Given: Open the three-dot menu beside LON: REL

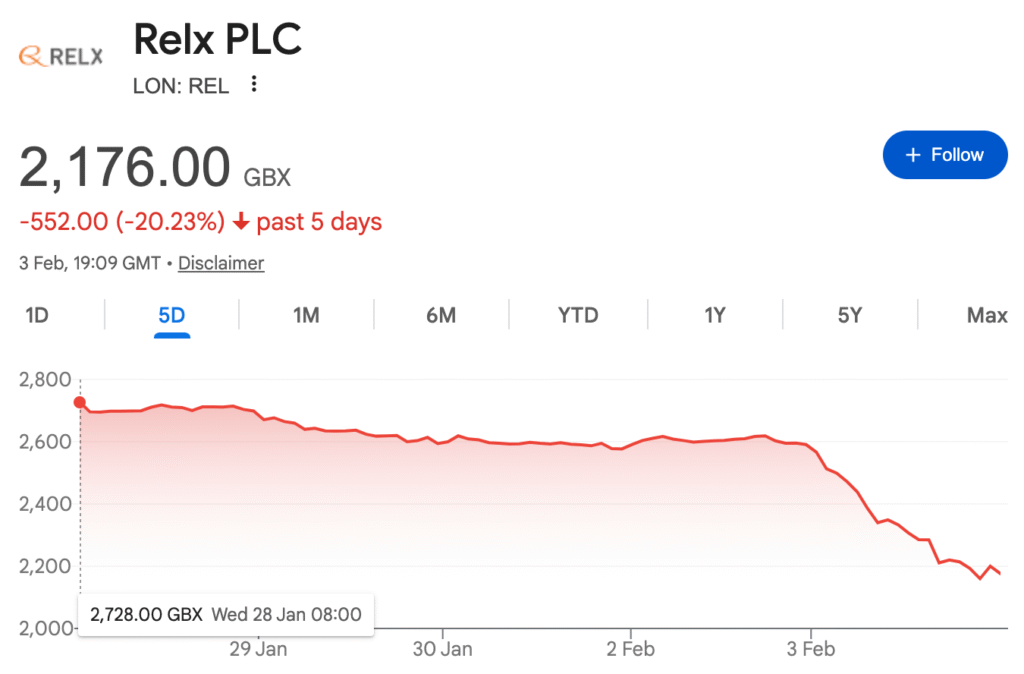Looking at the screenshot, I should pyautogui.click(x=254, y=85).
